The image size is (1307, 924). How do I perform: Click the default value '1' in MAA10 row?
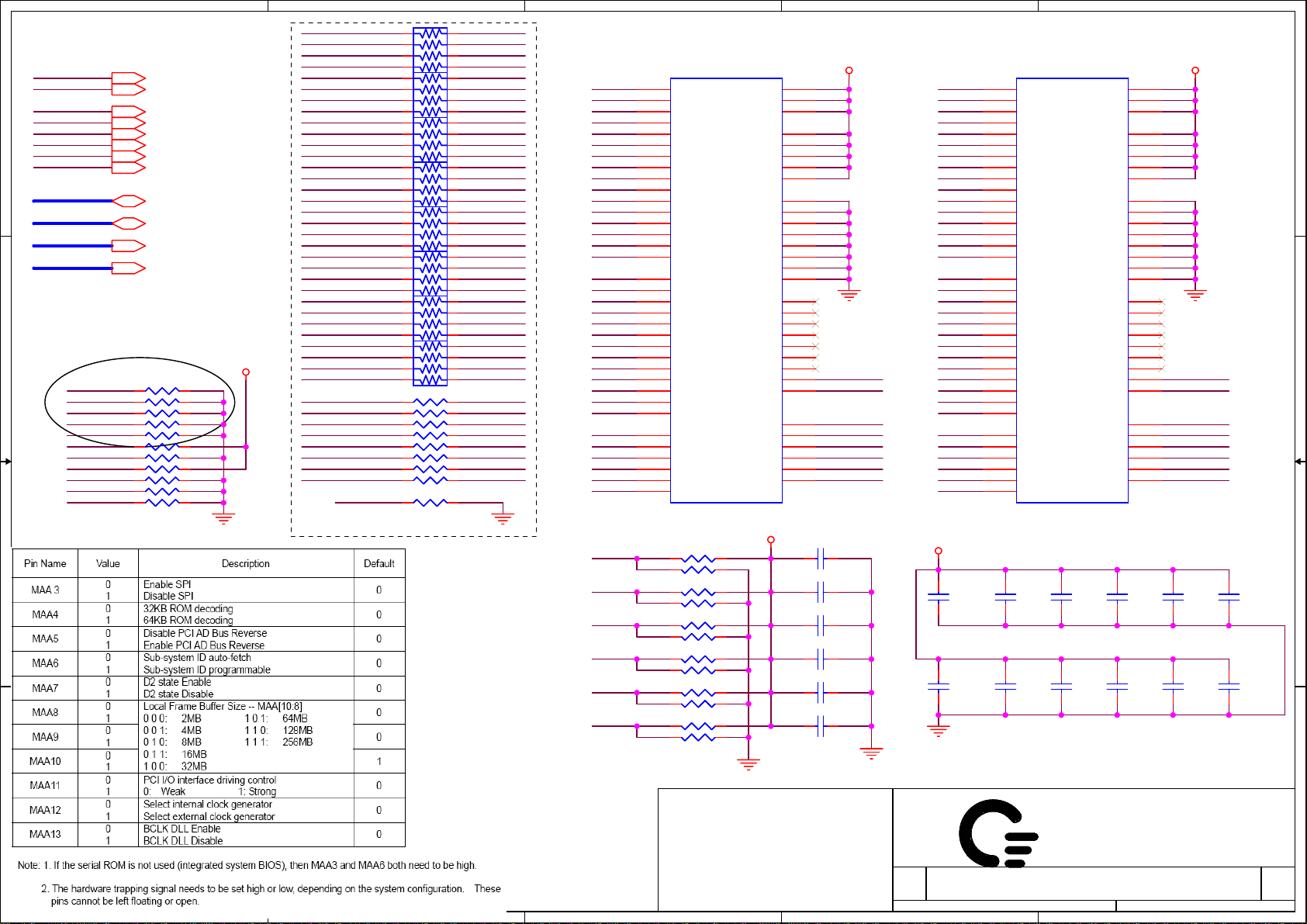(379, 762)
